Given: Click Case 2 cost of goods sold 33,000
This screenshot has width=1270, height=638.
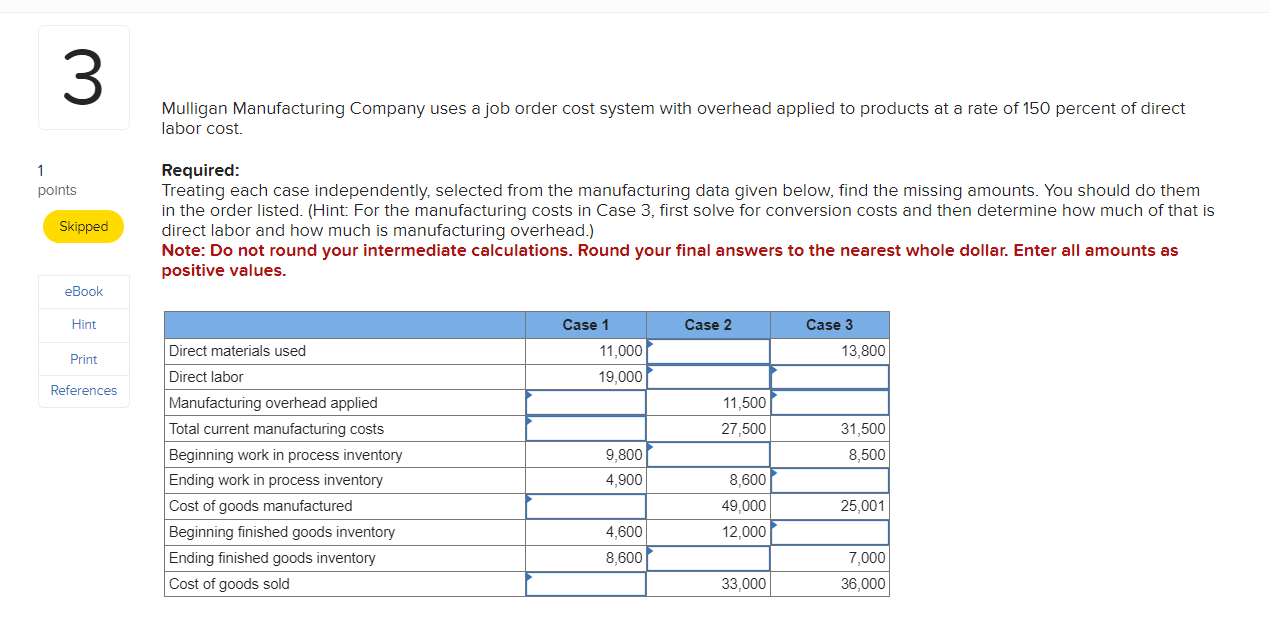Looking at the screenshot, I should tap(744, 584).
